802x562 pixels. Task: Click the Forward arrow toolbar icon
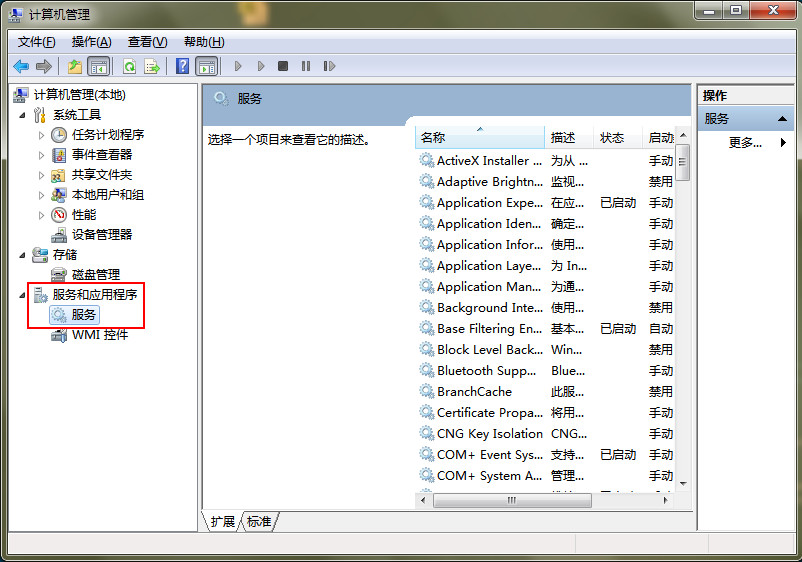pos(44,66)
